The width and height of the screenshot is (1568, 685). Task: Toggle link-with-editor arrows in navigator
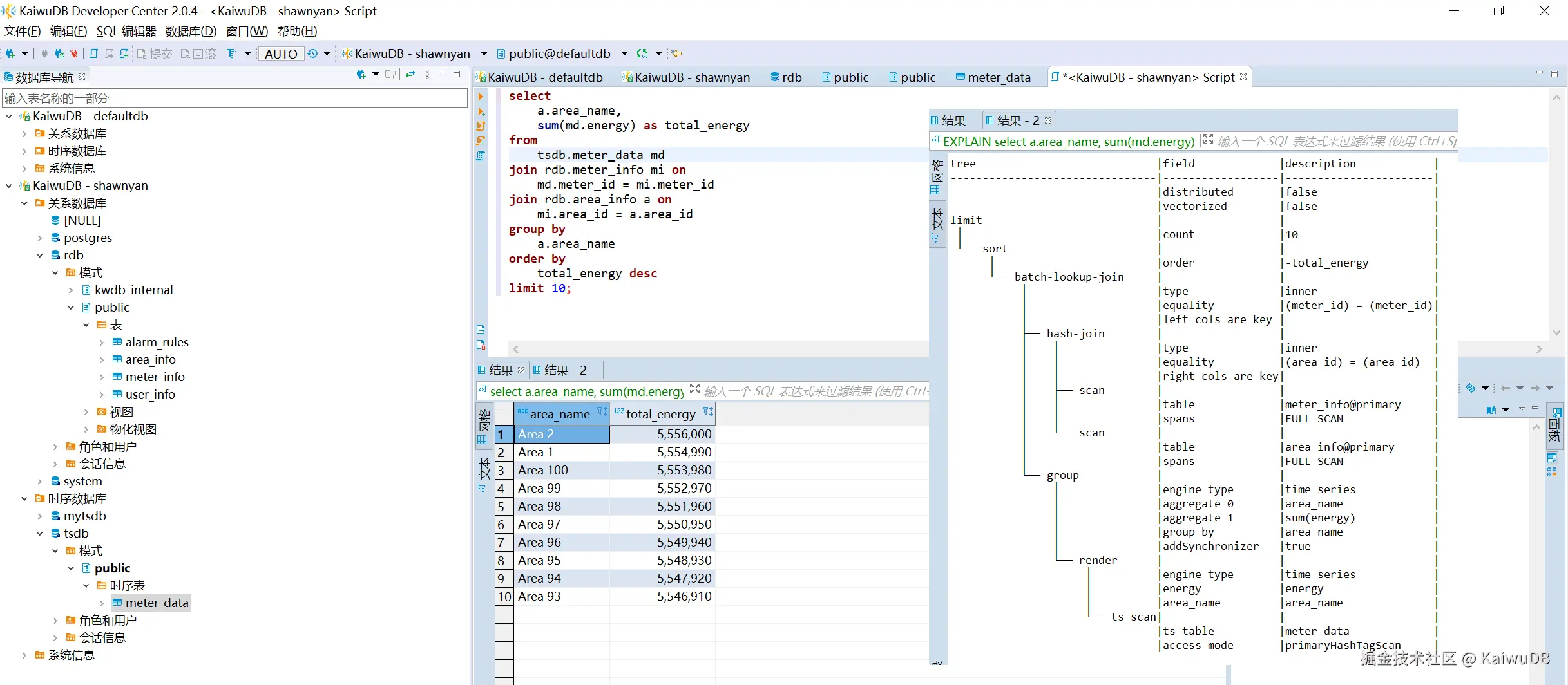coord(410,75)
